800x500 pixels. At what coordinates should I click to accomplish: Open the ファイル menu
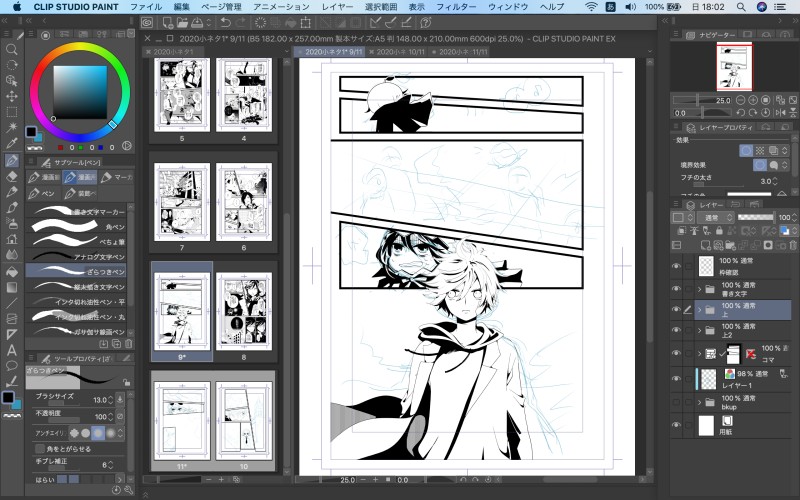[x=146, y=7]
